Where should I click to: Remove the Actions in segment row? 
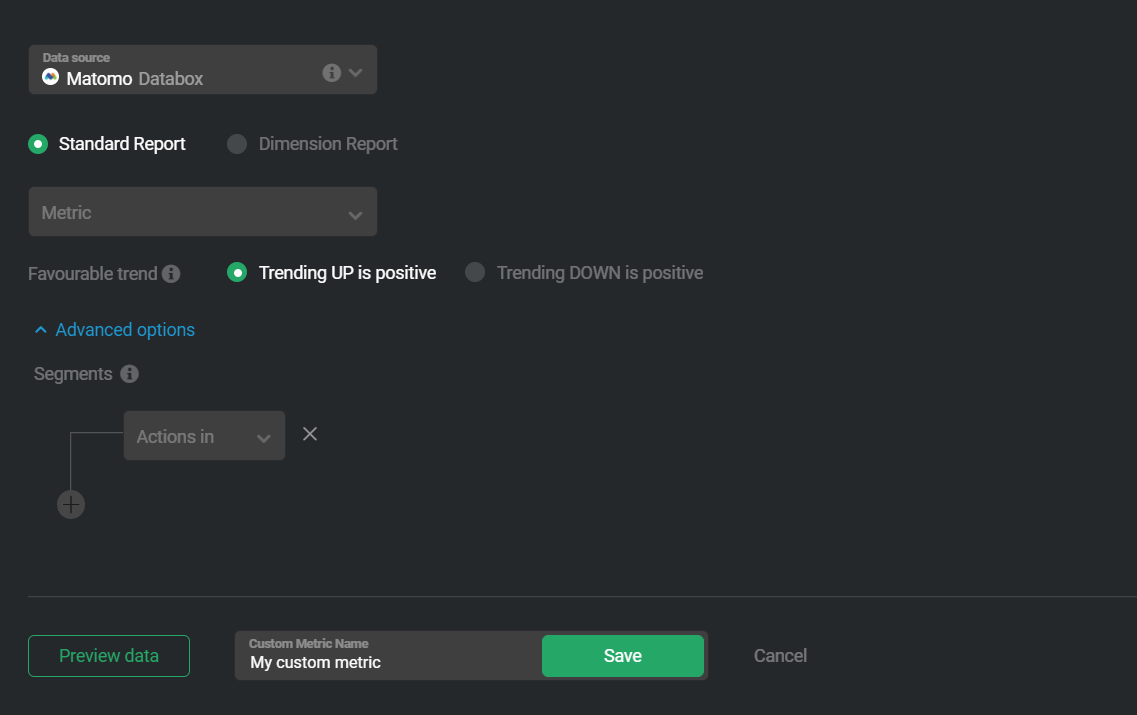pos(310,434)
